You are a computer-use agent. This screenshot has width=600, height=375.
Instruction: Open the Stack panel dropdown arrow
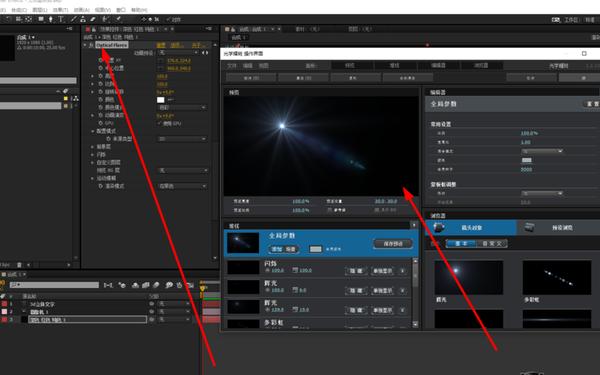(414, 225)
